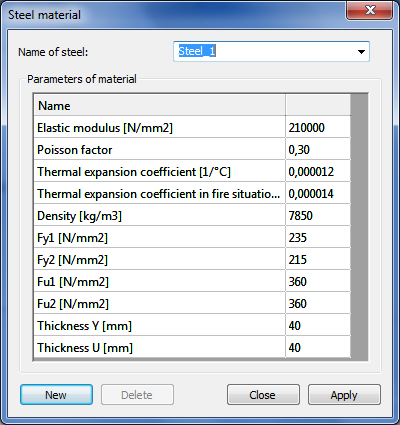
Task: Select the Fu2 value cell
Action: [x=318, y=304]
